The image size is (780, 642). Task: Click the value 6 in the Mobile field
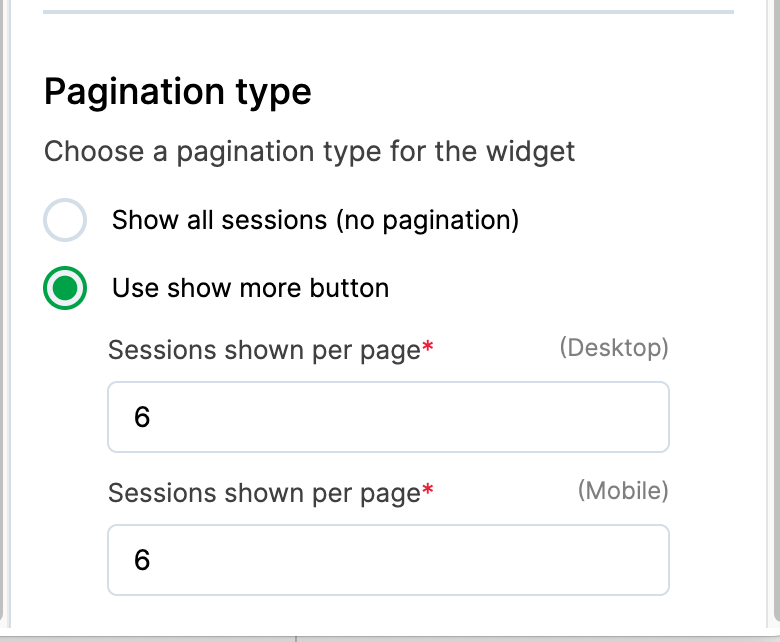pyautogui.click(x=142, y=560)
